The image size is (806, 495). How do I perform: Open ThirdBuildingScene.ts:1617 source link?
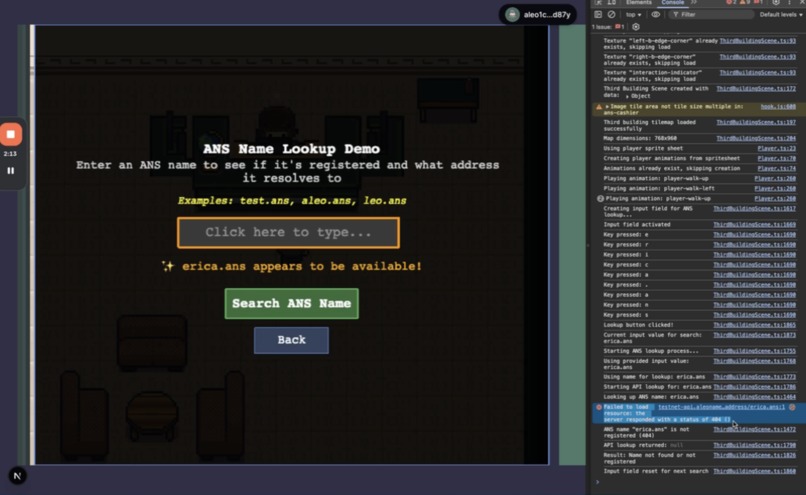click(755, 209)
